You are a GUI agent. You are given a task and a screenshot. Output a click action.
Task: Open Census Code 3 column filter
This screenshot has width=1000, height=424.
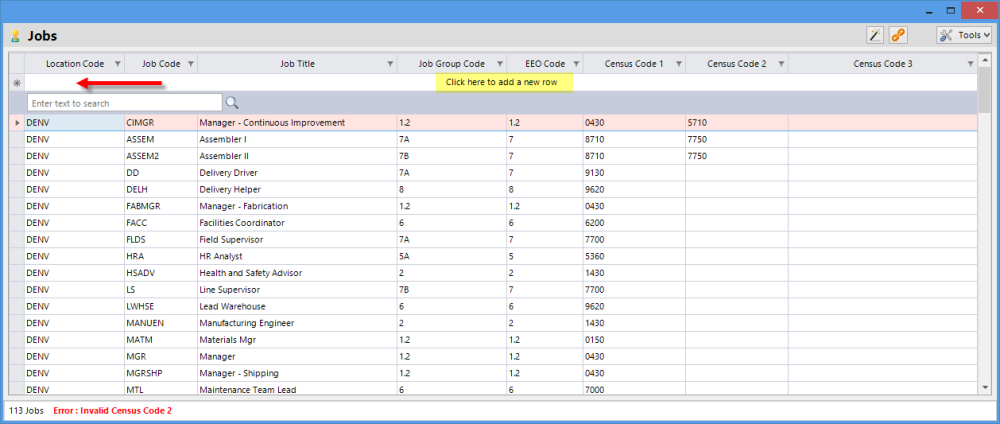pyautogui.click(x=970, y=64)
